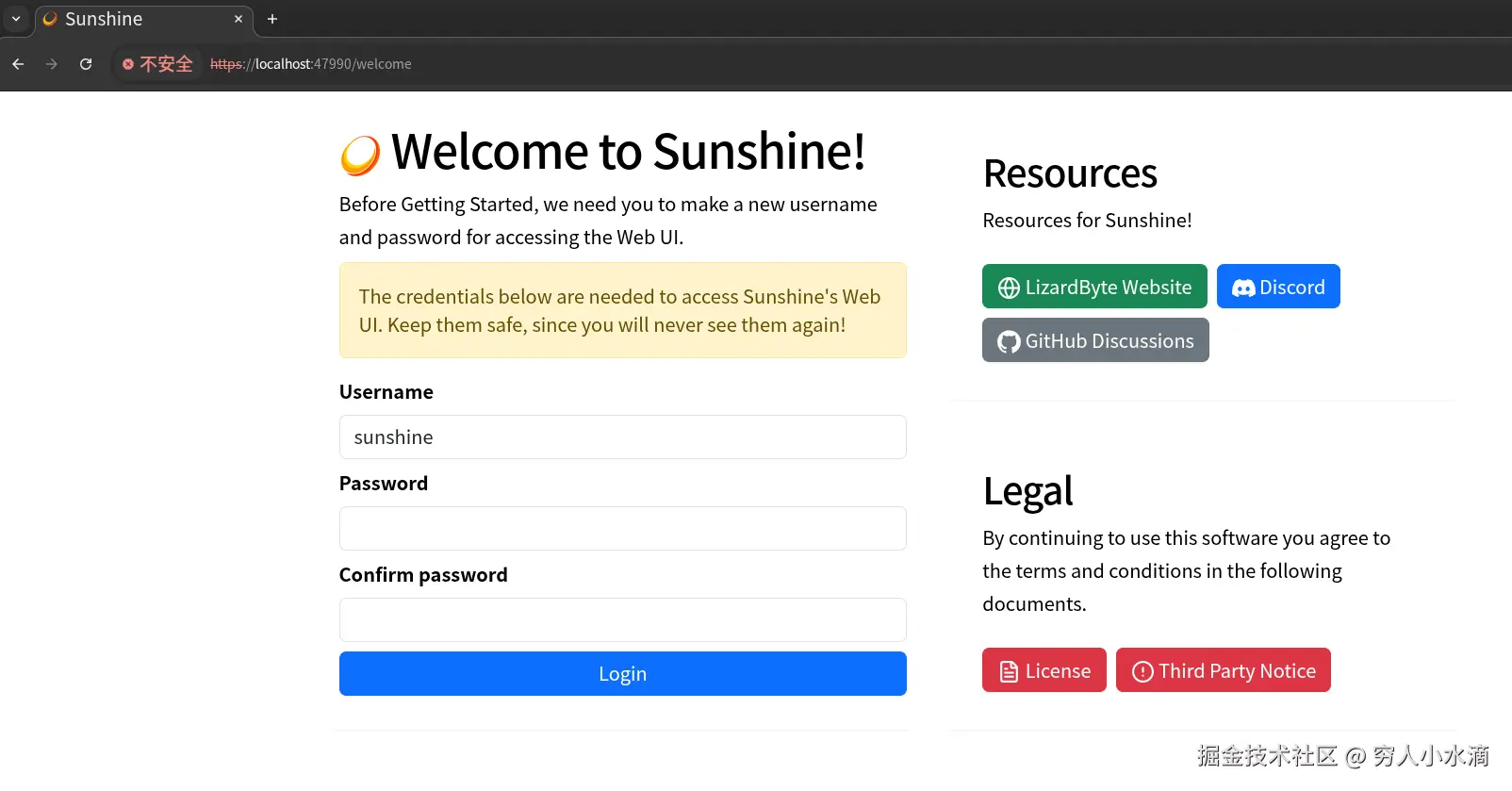View the License document
1512x791 pixels.
[1044, 670]
